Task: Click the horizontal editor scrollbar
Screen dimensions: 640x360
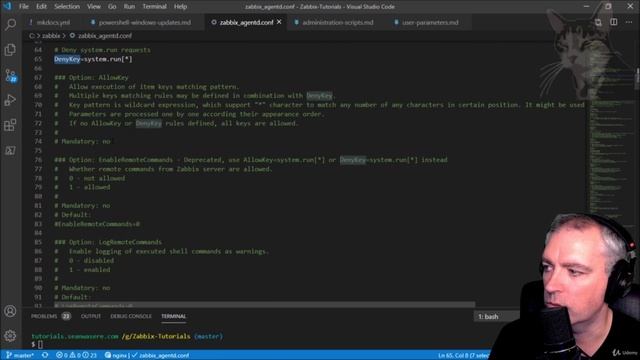Action: click(264, 304)
